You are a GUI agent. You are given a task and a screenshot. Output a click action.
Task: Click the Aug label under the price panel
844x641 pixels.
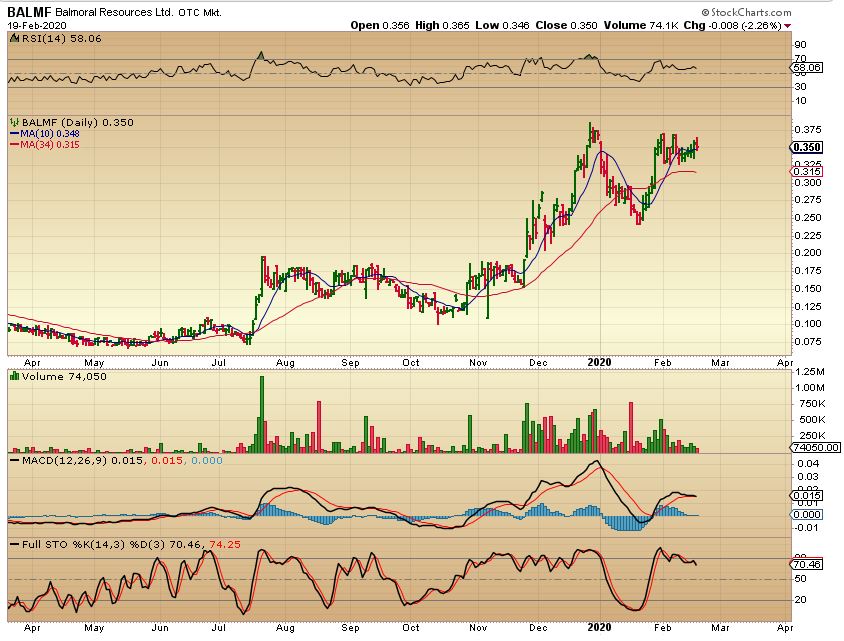[285, 363]
